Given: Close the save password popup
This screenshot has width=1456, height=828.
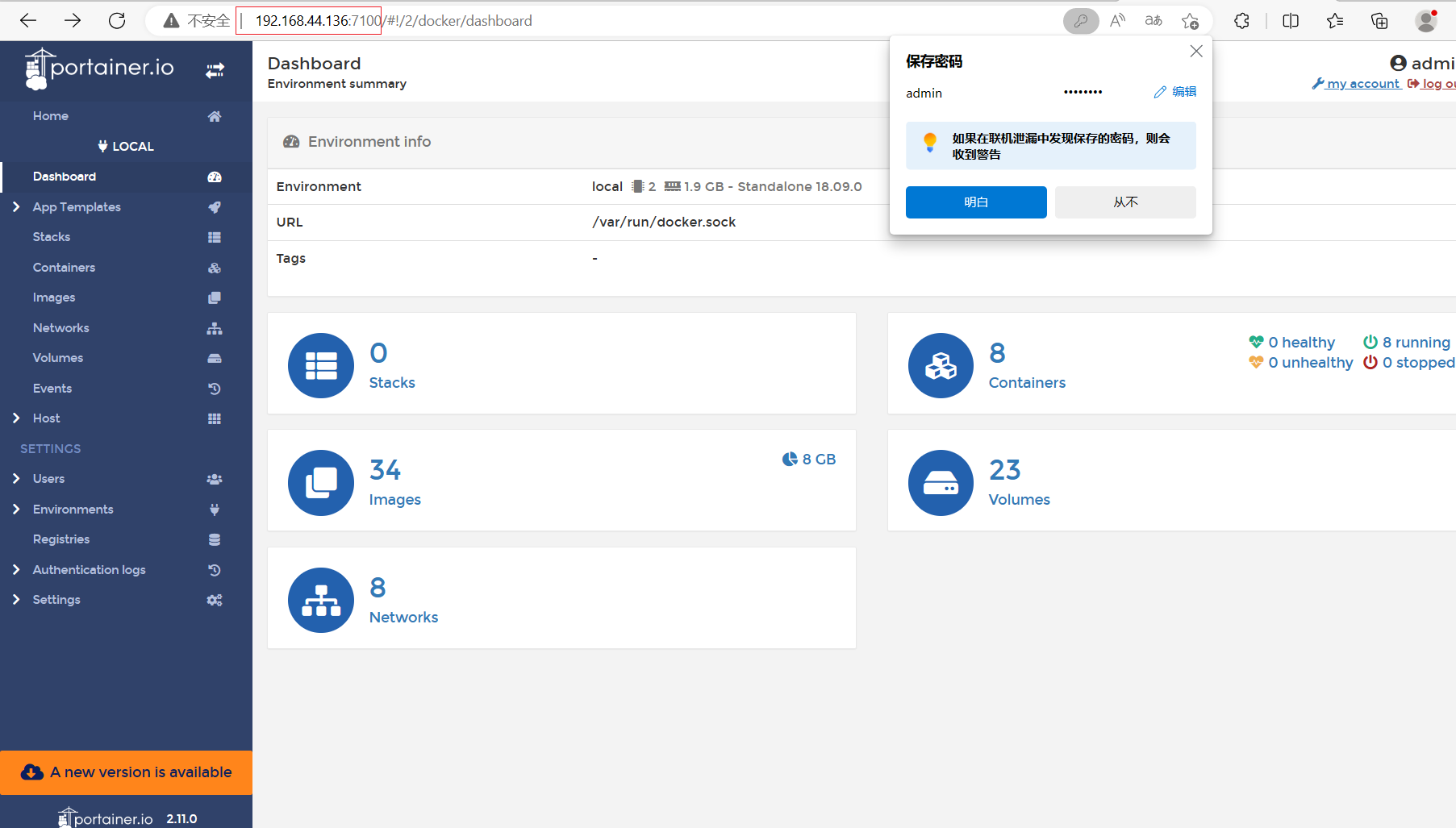Looking at the screenshot, I should (x=1196, y=52).
